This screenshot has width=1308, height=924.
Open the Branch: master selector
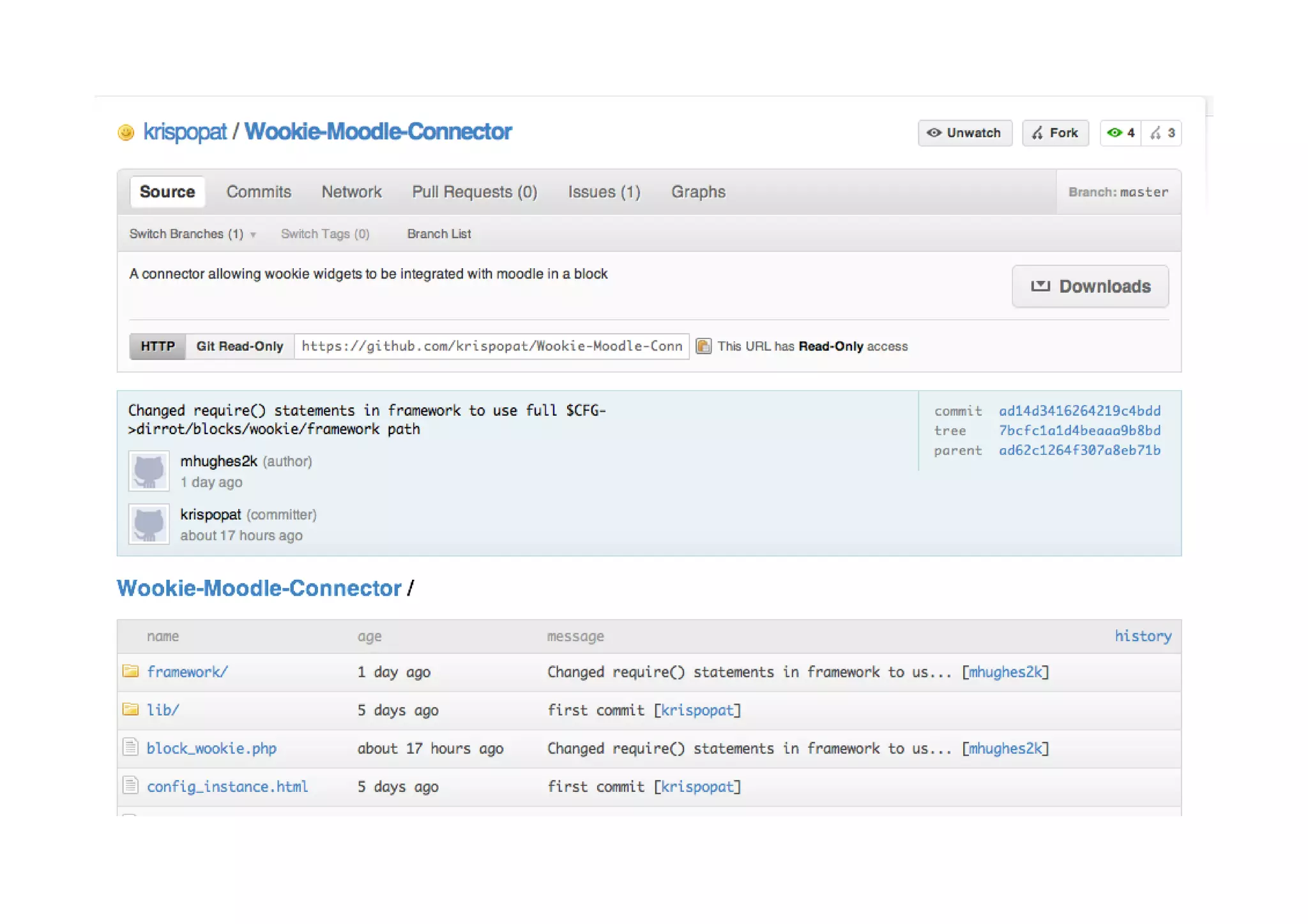coord(1118,192)
